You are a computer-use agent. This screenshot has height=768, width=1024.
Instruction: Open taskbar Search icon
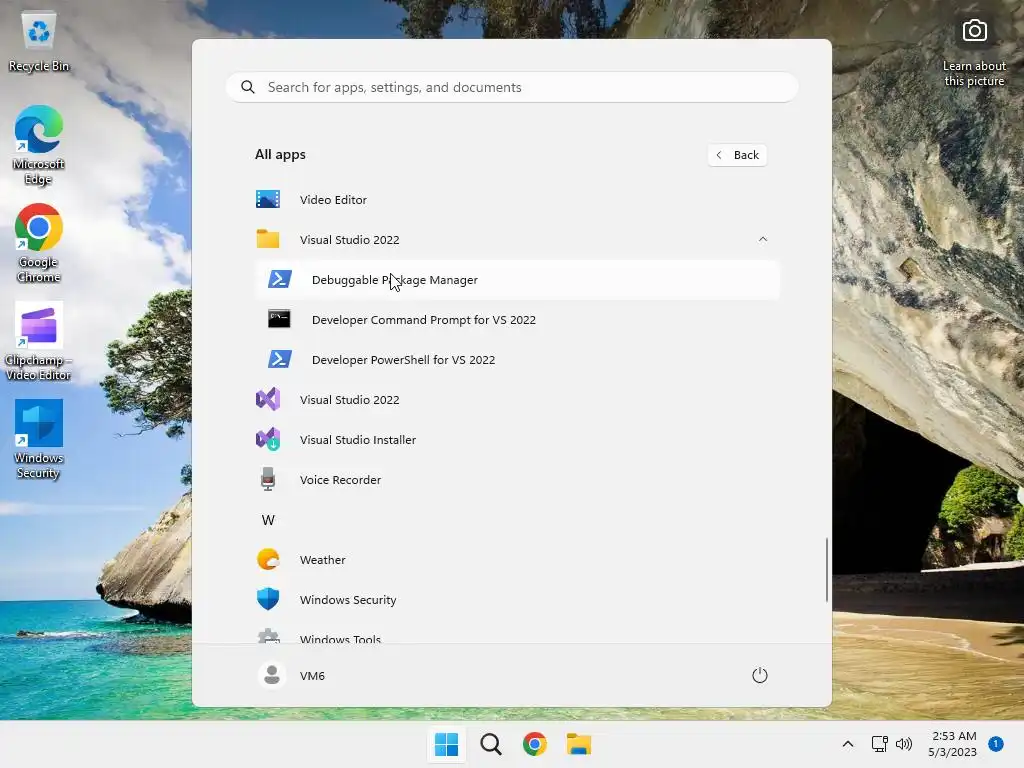tap(490, 744)
